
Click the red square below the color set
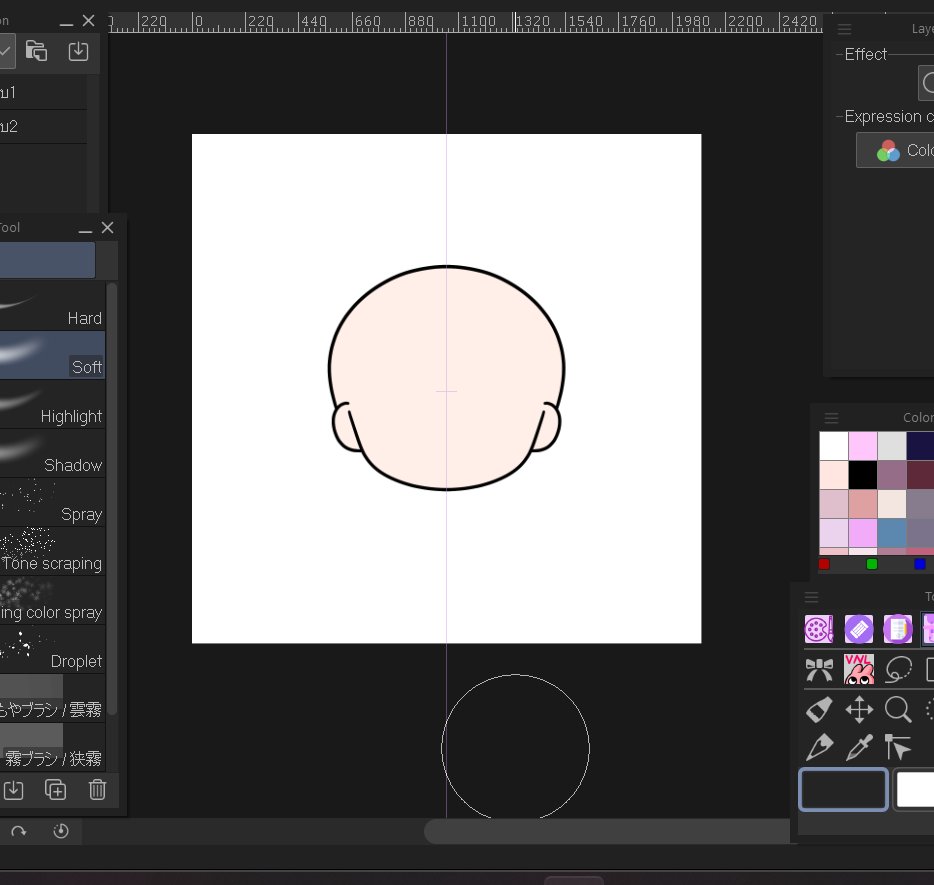point(824,564)
